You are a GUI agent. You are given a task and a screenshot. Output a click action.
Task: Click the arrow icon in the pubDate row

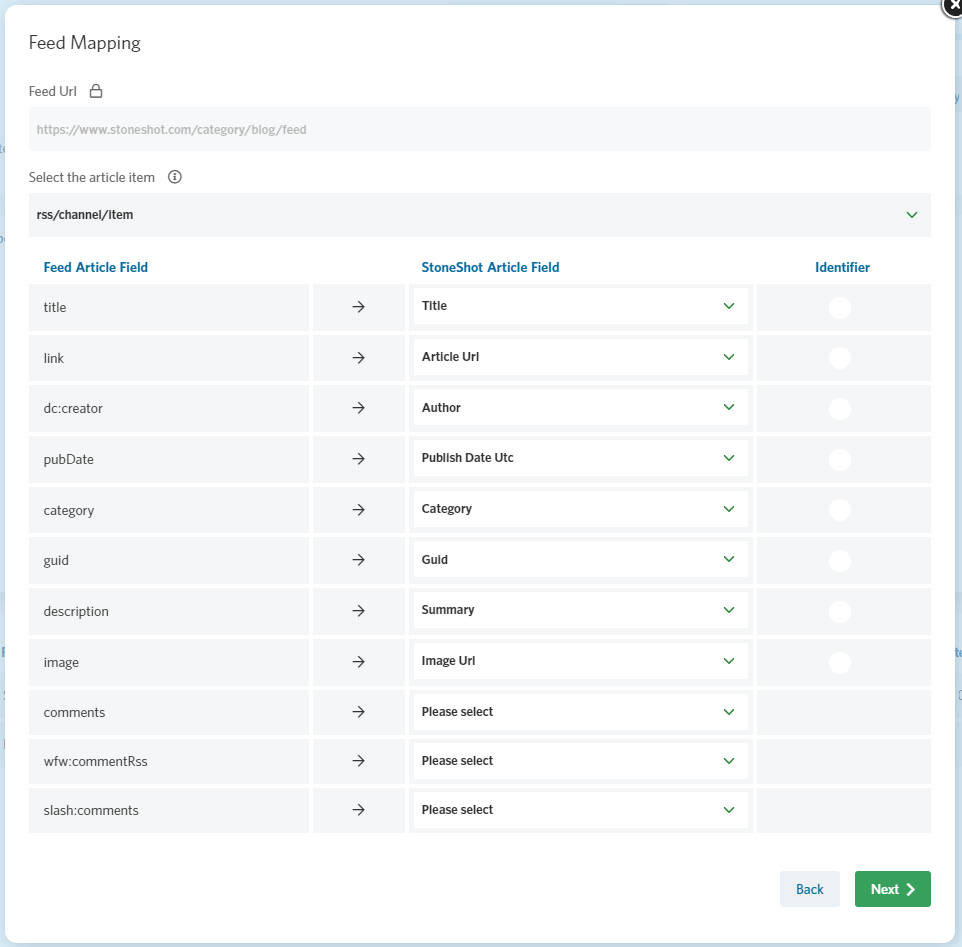pyautogui.click(x=358, y=459)
